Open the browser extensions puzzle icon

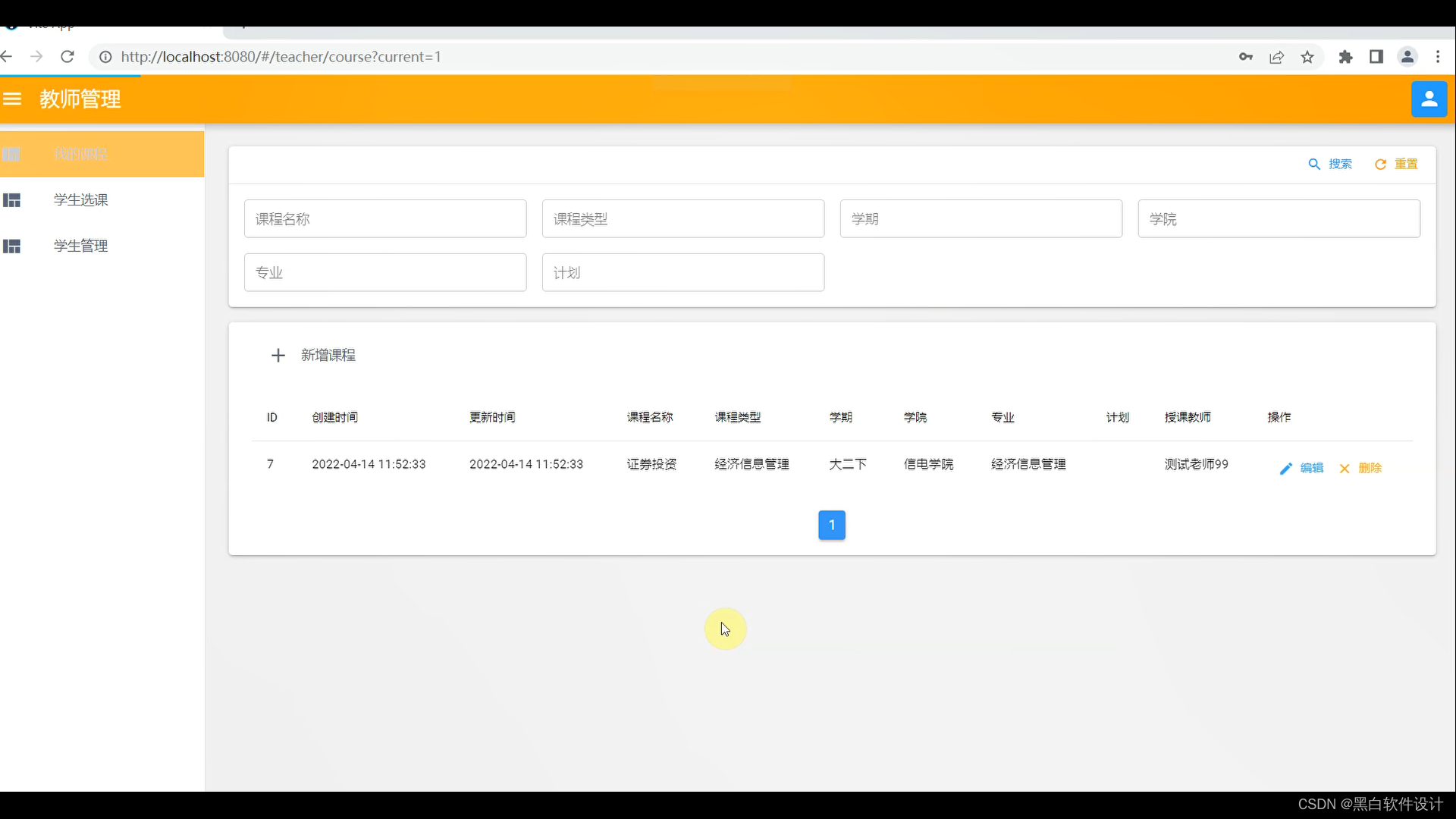[1345, 57]
